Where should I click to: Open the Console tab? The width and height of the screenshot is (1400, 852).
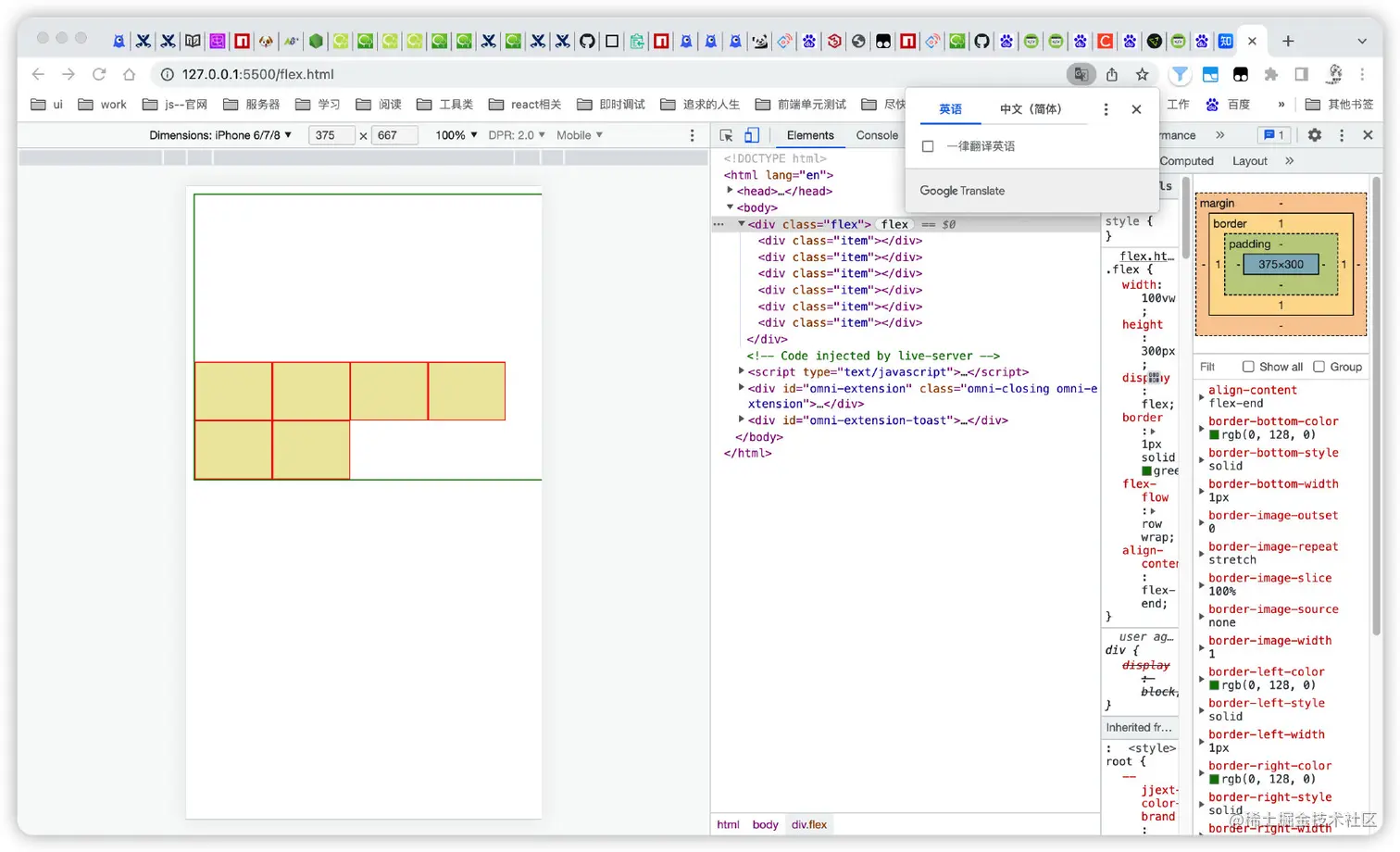tap(877, 135)
